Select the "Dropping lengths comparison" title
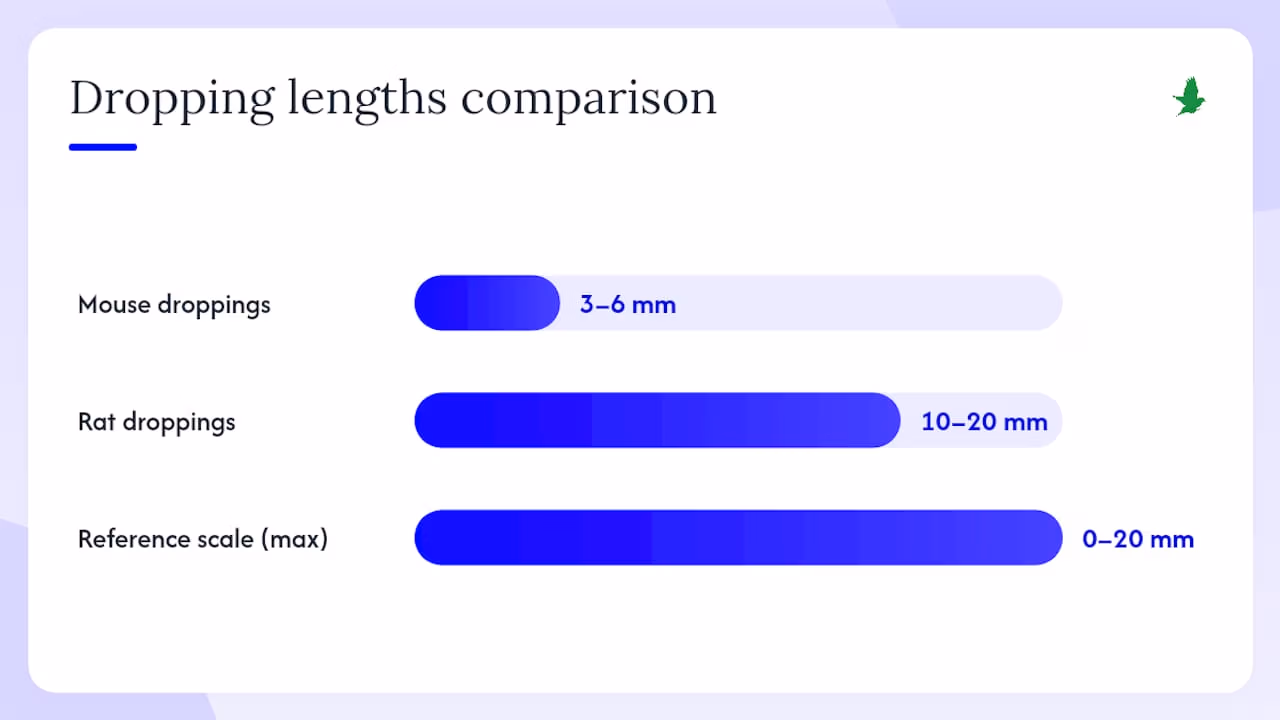Screen dimensions: 1280x720 click(393, 100)
